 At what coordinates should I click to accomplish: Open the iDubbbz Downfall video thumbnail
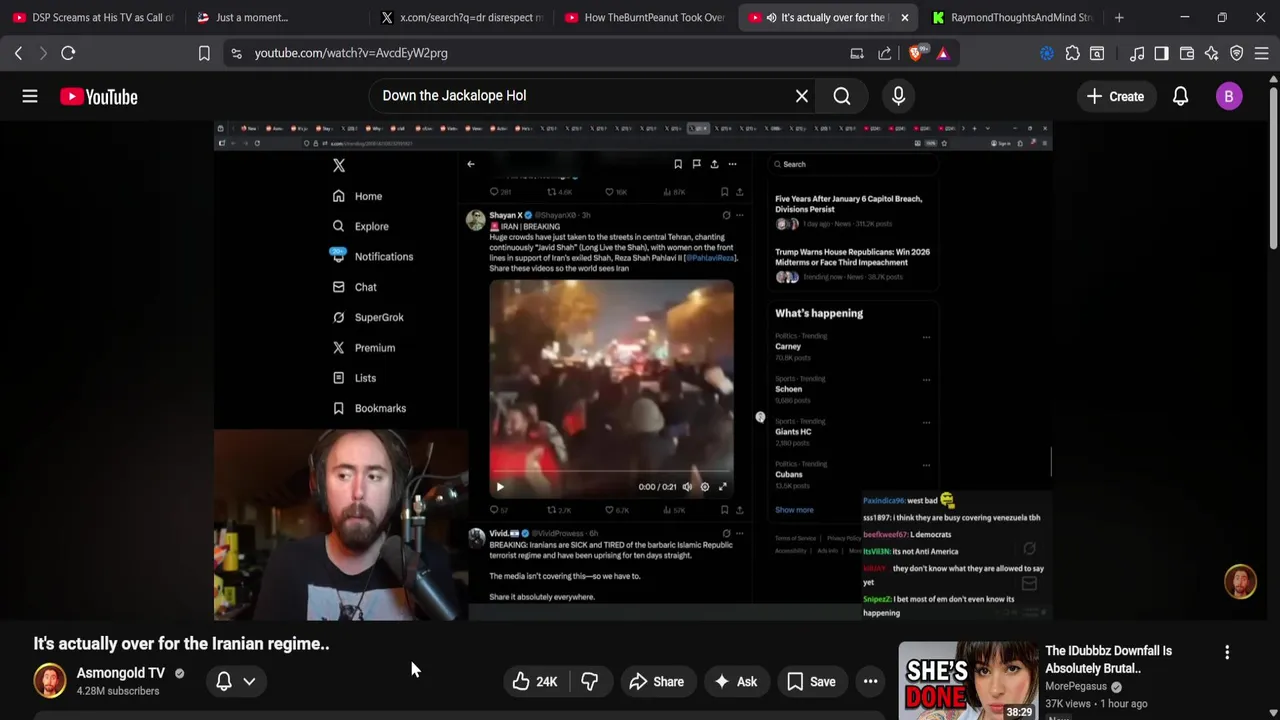tap(967, 681)
